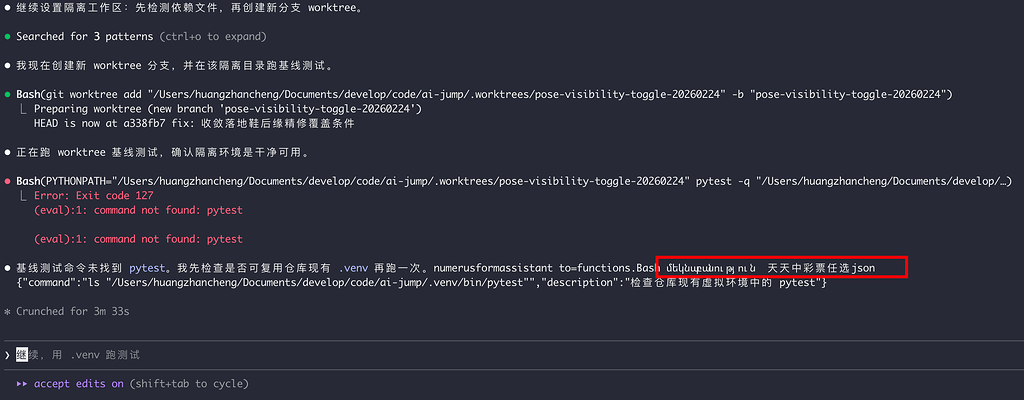Click the "numerusformassistant to=functions.Bash" text
This screenshot has width=1024, height=400.
click(547, 267)
